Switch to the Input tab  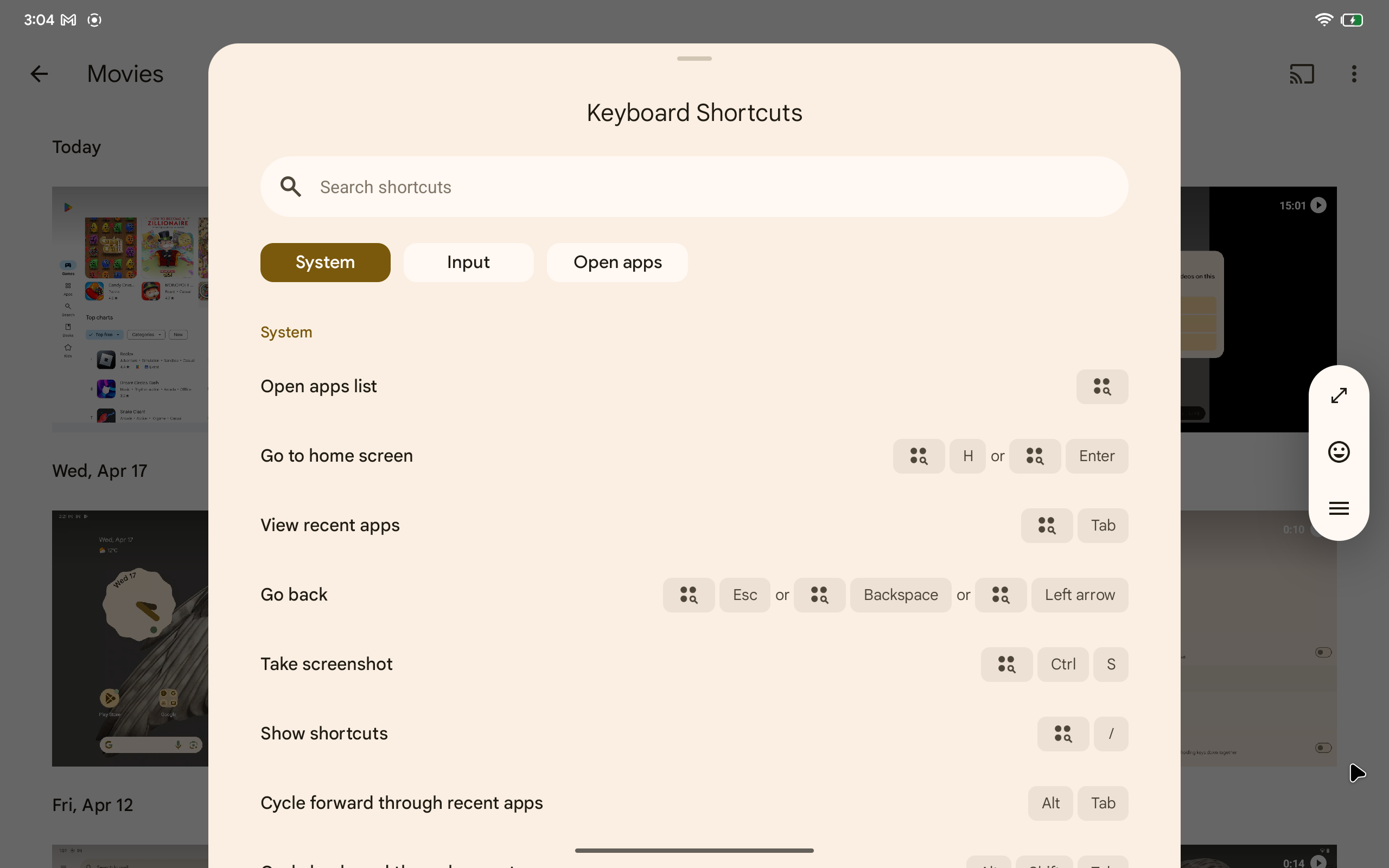[x=469, y=262]
